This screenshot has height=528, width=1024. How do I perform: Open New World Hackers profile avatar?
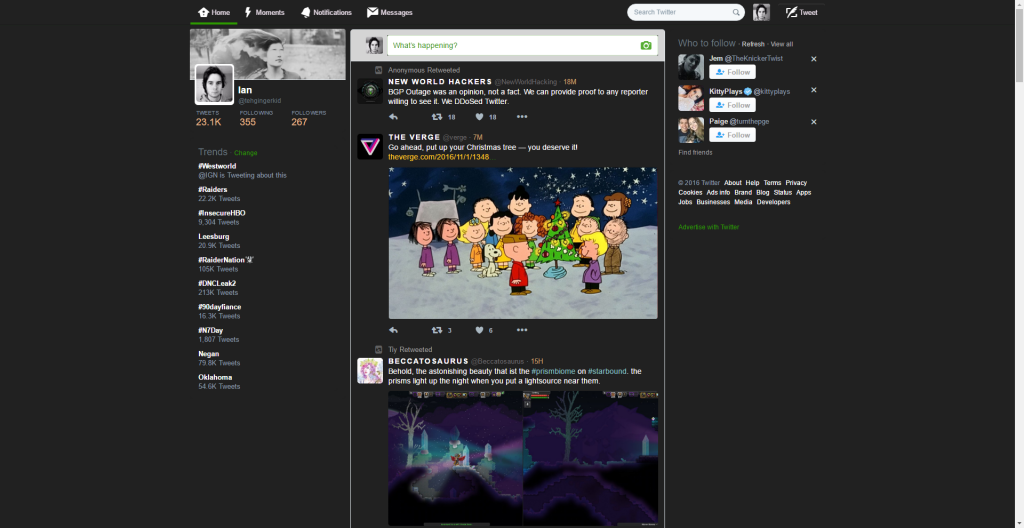pyautogui.click(x=370, y=91)
